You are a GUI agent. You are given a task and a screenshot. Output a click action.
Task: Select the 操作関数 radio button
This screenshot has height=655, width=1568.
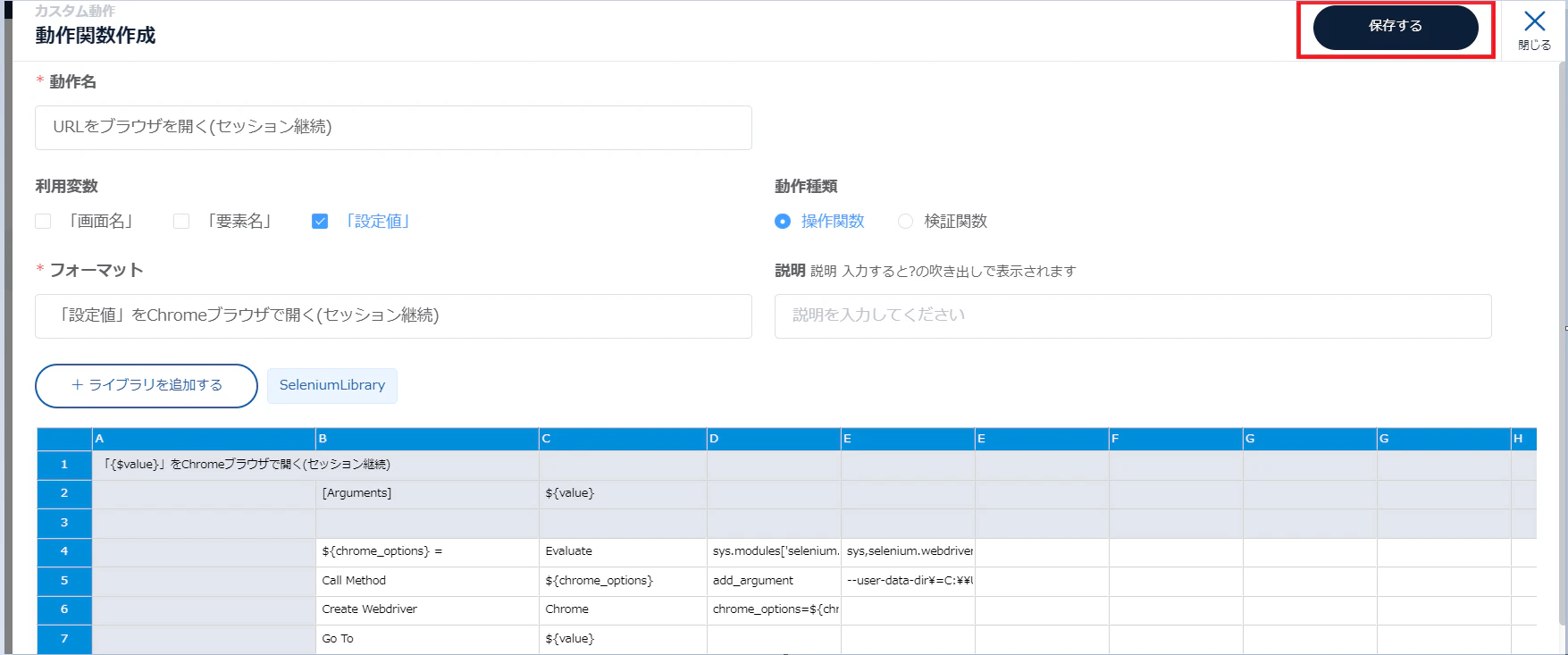[783, 221]
